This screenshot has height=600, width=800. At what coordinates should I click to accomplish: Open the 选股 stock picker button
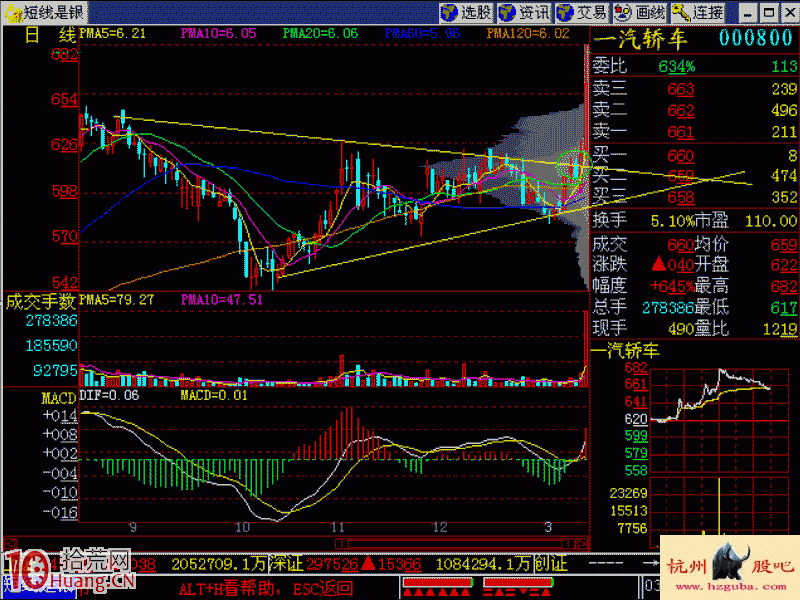(x=466, y=12)
